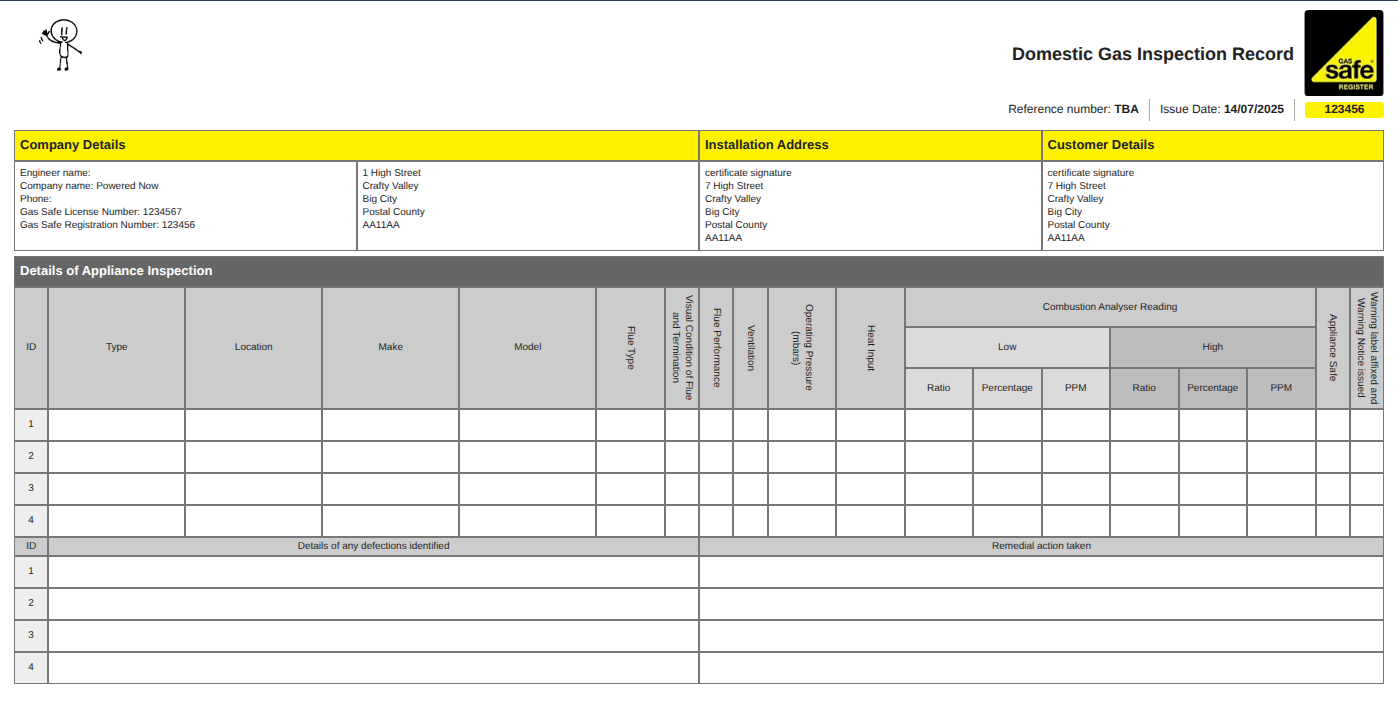Viewport: 1398px width, 712px height.
Task: Click the Flue Type column header
Action: pos(631,348)
